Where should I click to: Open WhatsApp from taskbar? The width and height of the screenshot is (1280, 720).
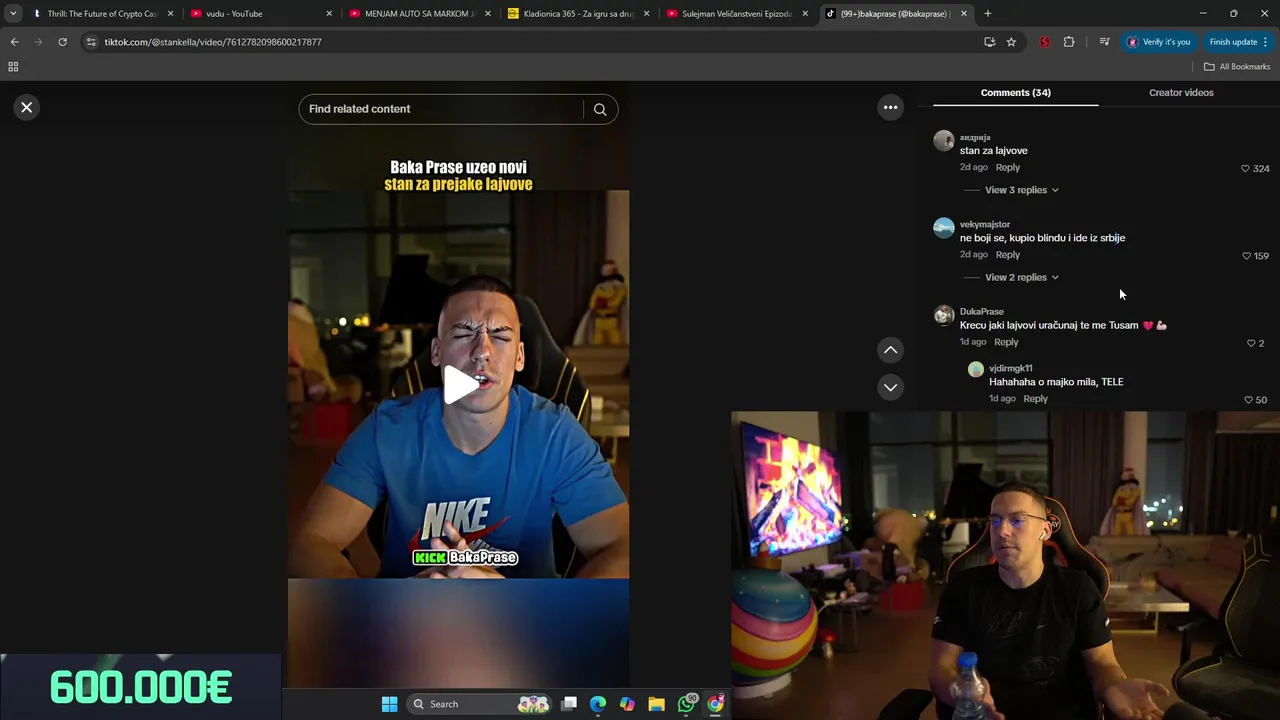point(686,704)
